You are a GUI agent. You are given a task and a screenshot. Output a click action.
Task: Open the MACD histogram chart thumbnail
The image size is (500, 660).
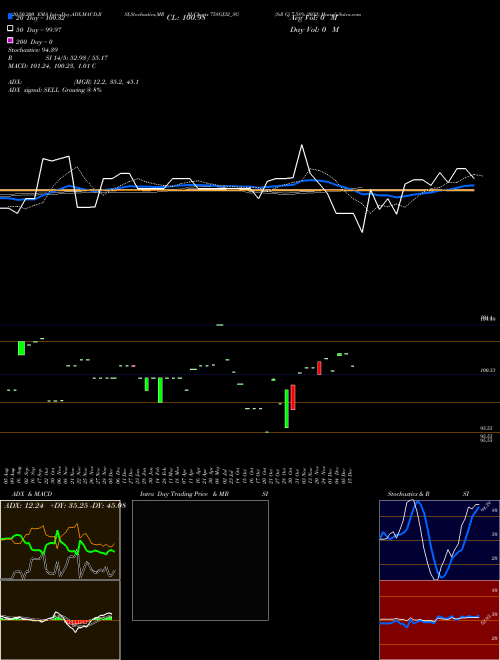[x=60, y=620]
